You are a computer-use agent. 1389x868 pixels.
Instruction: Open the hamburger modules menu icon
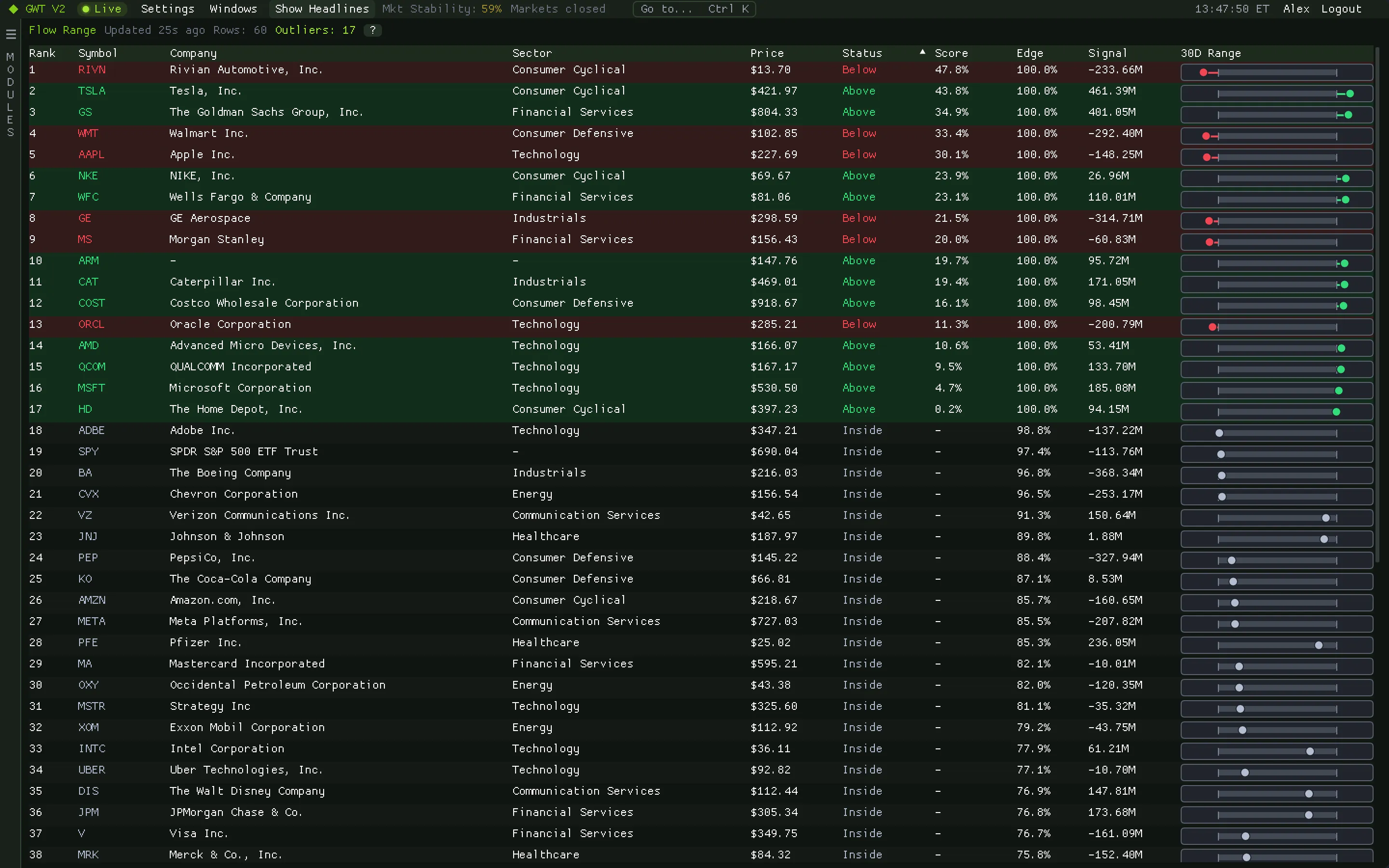tap(10, 34)
